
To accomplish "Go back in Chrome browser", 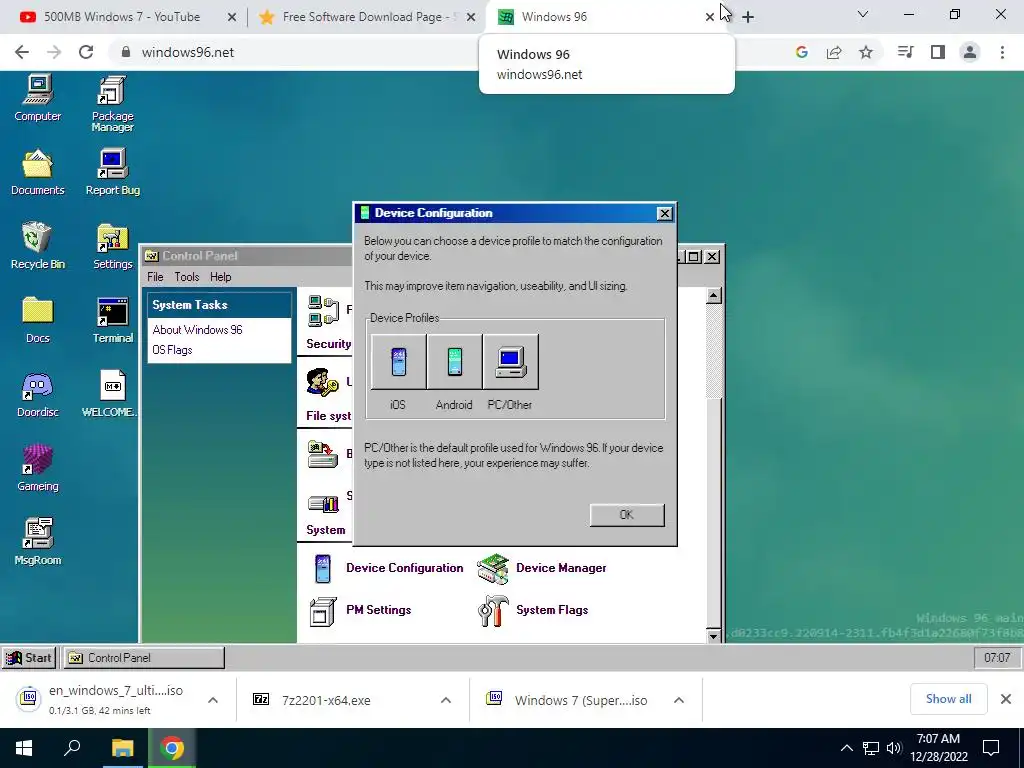I will 22,52.
